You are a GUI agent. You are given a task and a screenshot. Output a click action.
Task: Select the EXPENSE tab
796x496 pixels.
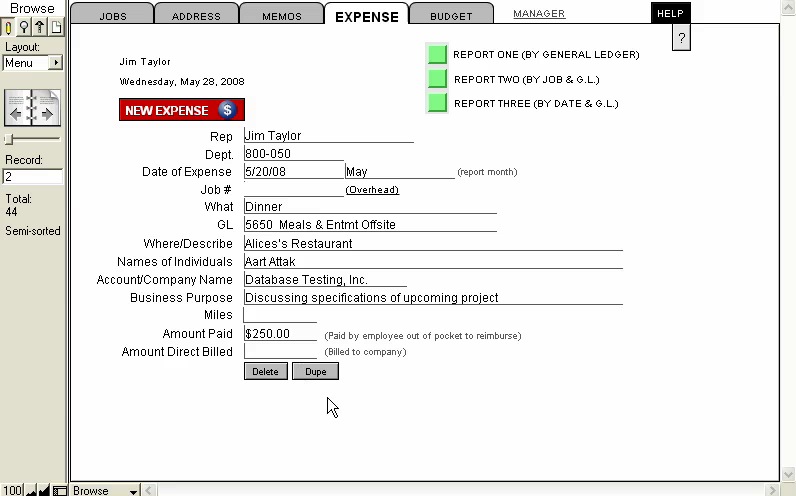[367, 15]
